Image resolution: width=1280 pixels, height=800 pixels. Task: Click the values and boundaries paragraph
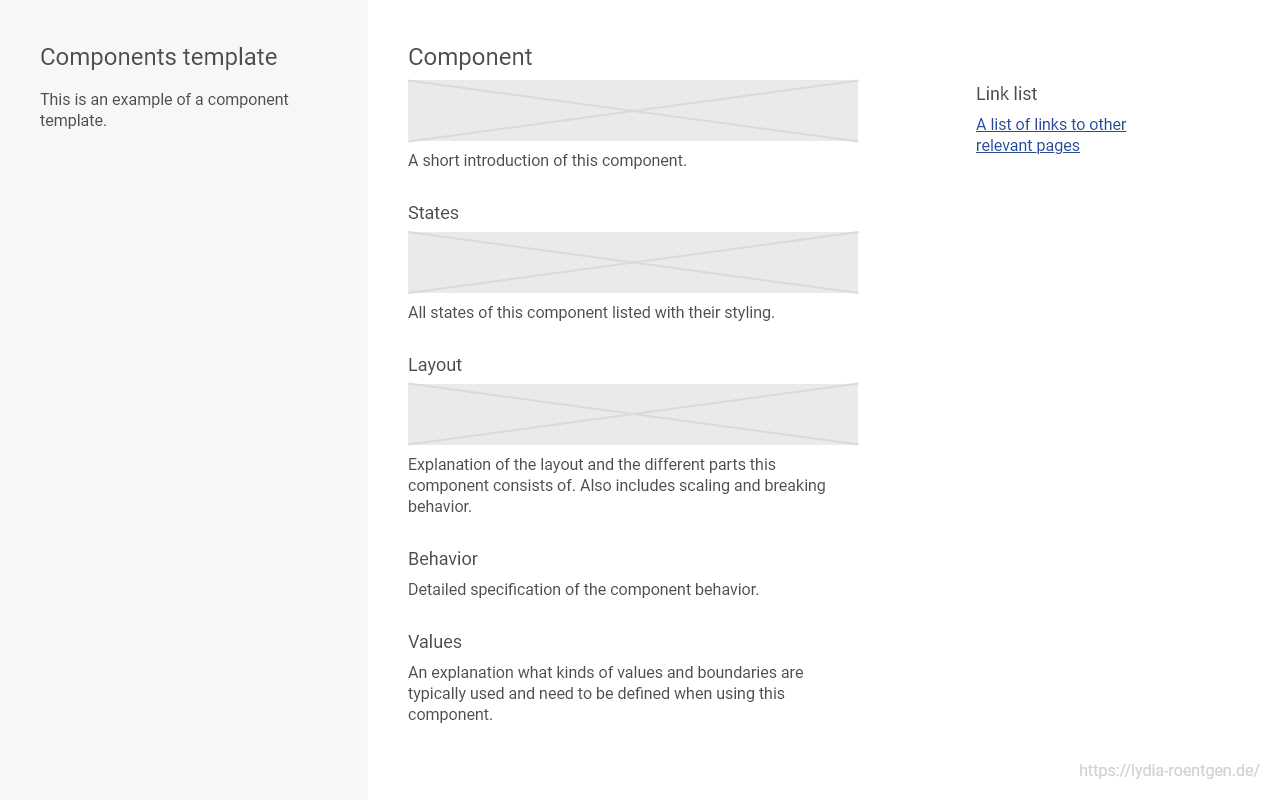click(x=606, y=694)
